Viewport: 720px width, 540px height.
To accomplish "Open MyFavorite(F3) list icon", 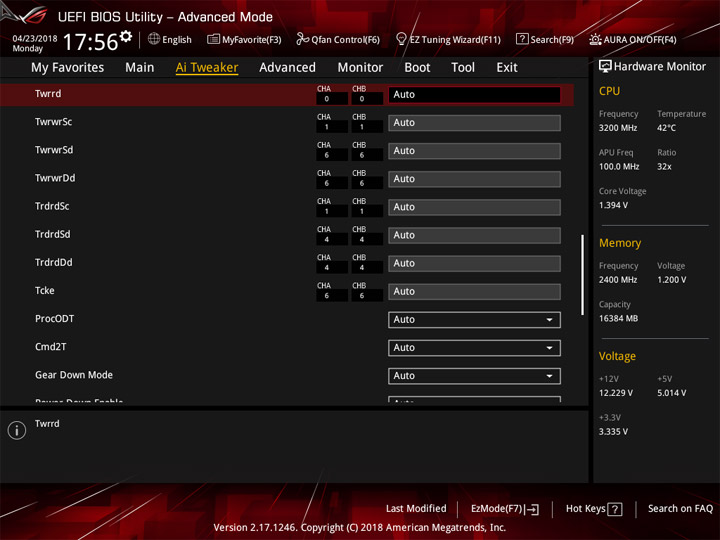I will tap(213, 39).
